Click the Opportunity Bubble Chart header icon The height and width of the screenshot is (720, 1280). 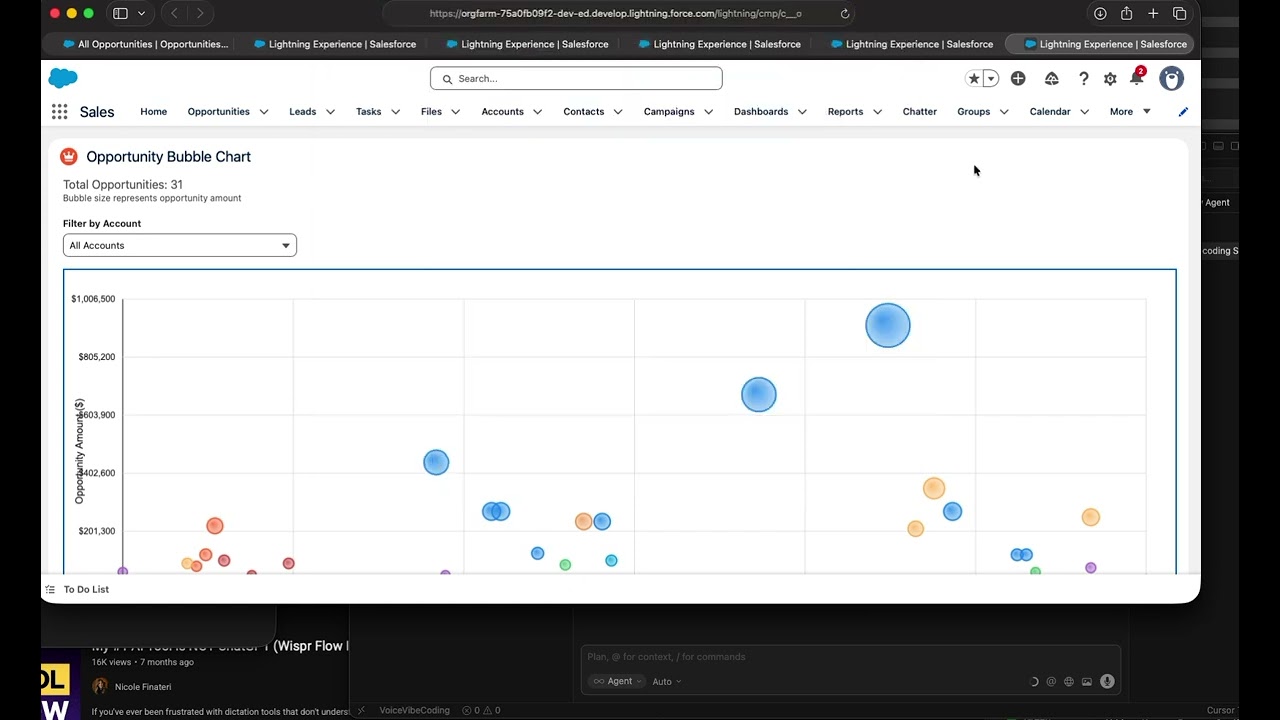point(69,156)
